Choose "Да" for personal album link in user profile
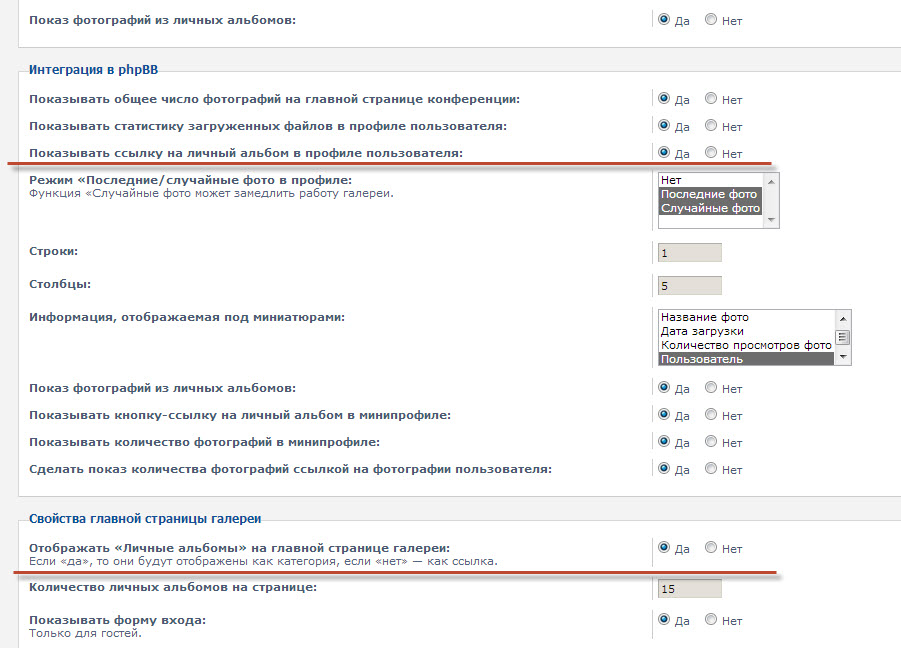This screenshot has width=901, height=648. 664,153
